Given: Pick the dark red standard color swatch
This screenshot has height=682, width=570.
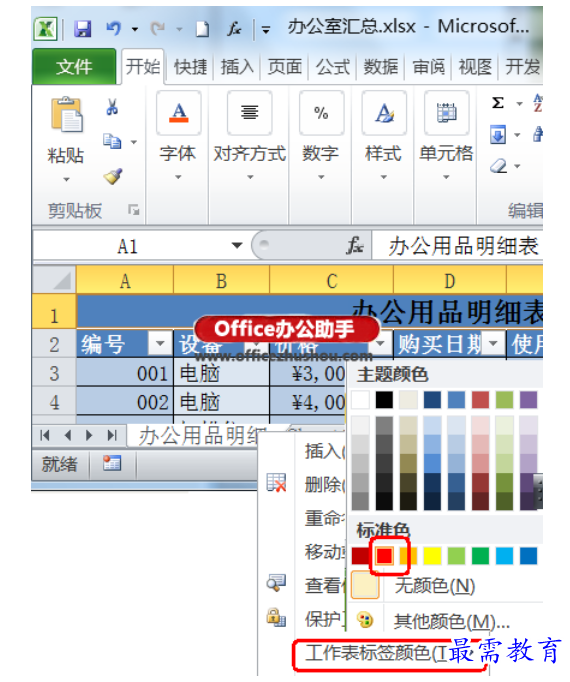Looking at the screenshot, I should tap(360, 556).
